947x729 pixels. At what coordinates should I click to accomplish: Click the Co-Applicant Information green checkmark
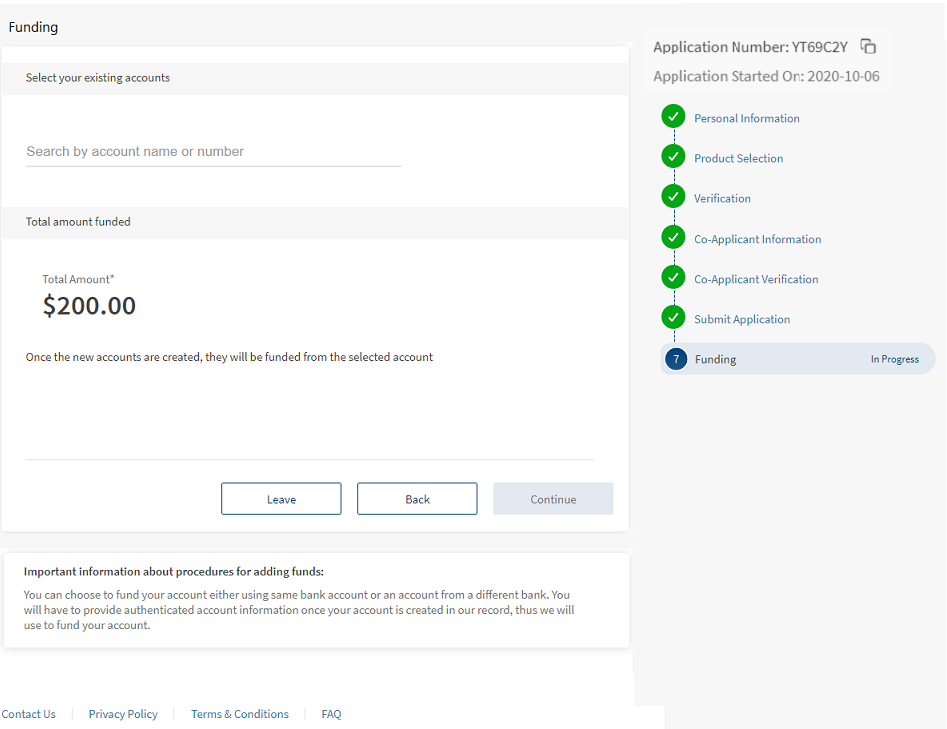pos(673,238)
